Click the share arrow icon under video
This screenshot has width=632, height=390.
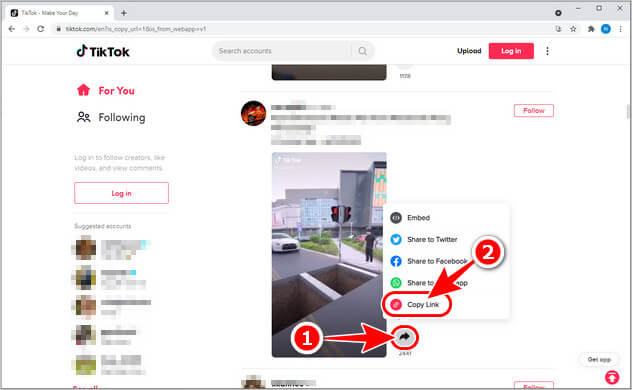point(404,337)
